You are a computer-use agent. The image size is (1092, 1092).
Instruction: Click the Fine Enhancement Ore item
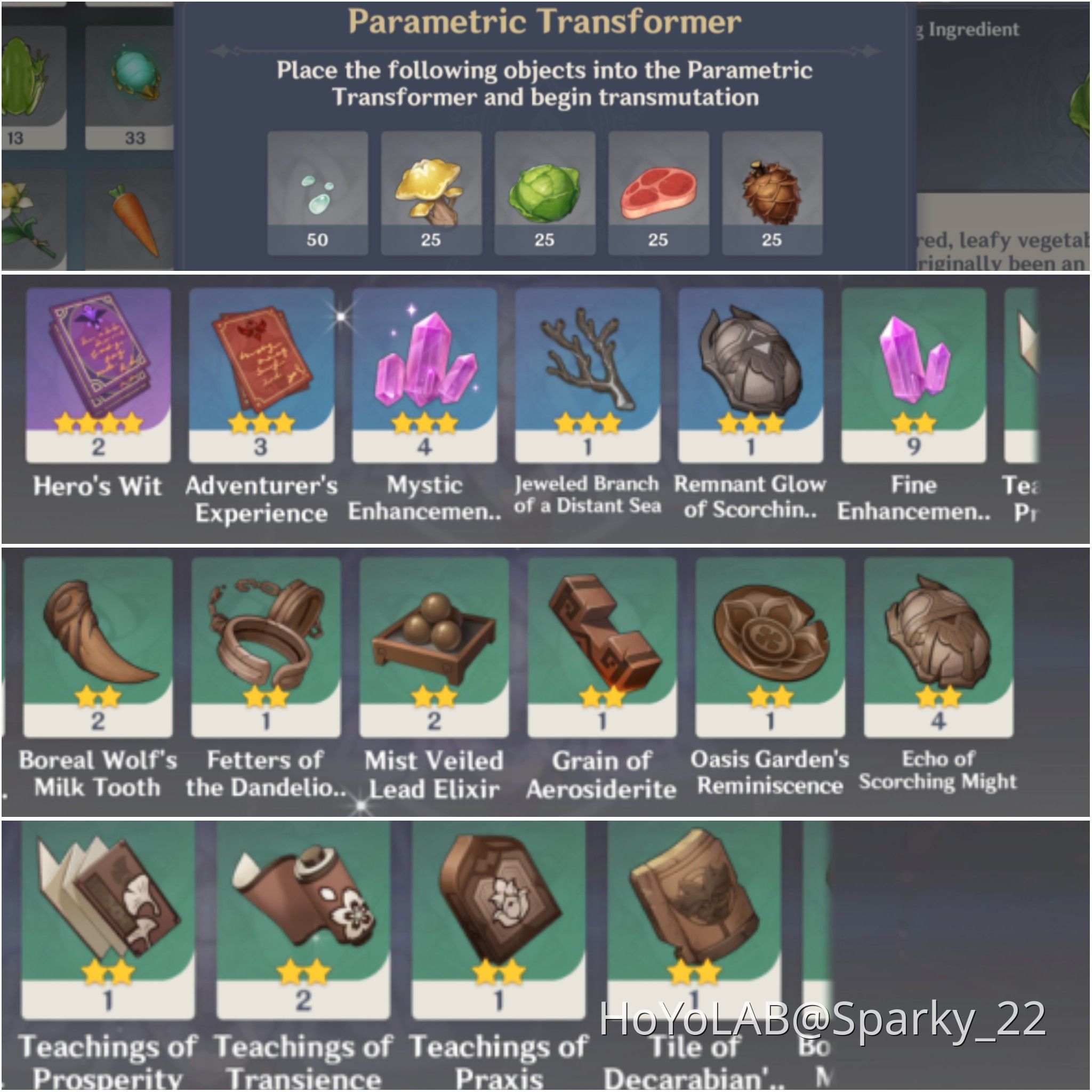click(x=913, y=375)
